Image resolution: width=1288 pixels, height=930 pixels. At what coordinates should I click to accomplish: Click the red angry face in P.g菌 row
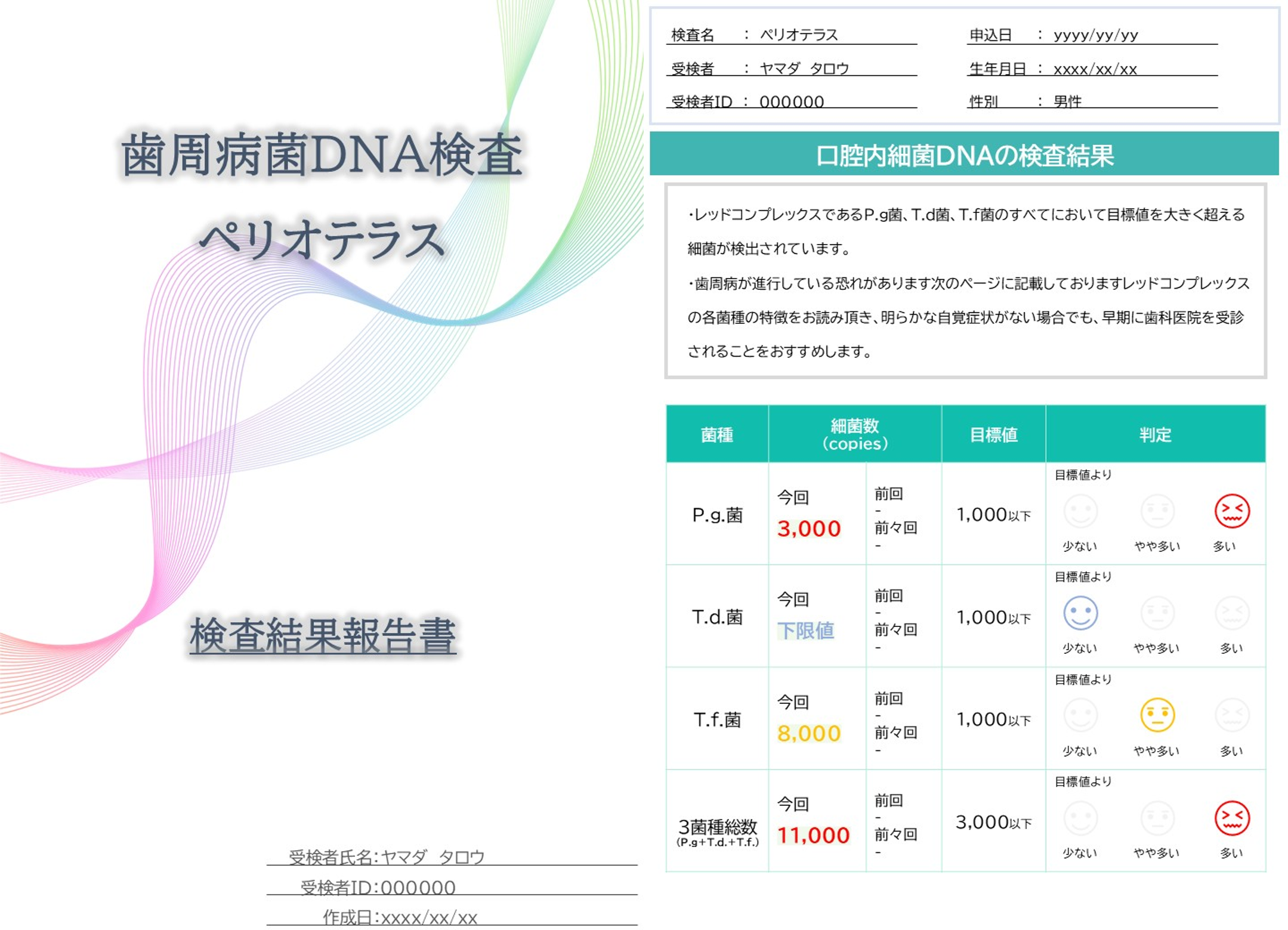point(1231,511)
